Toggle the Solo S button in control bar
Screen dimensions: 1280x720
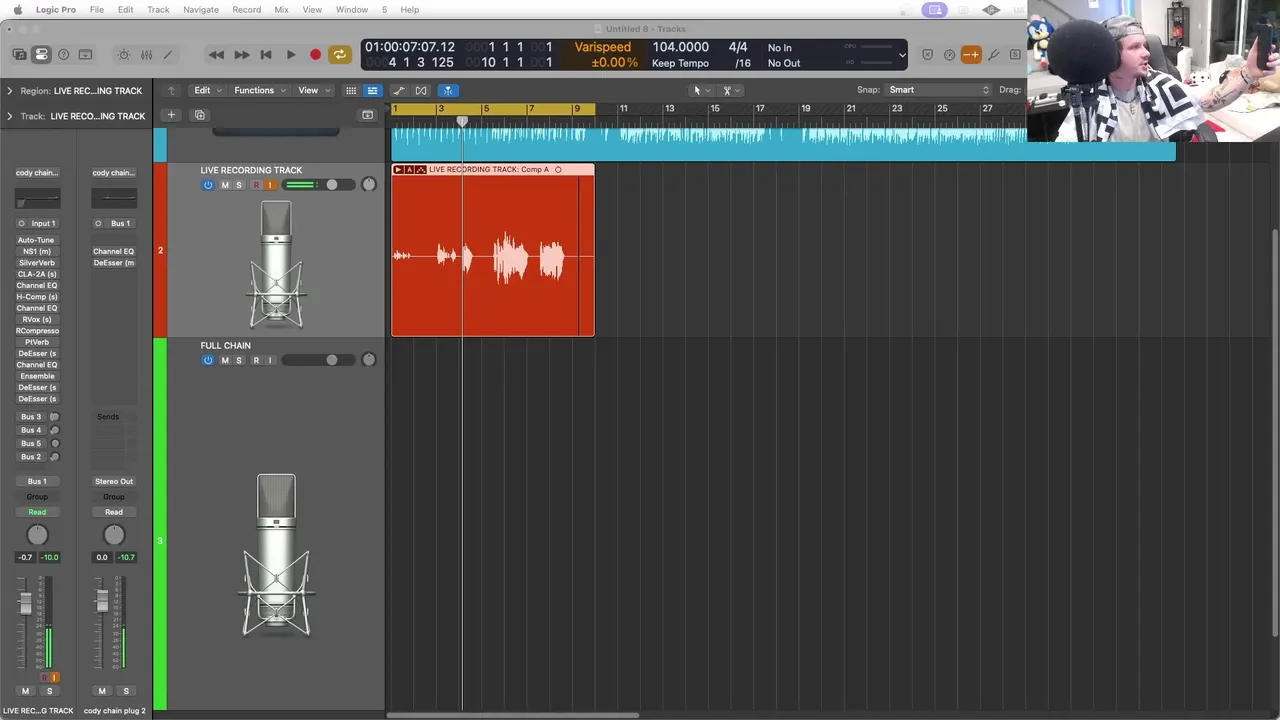(1015, 55)
